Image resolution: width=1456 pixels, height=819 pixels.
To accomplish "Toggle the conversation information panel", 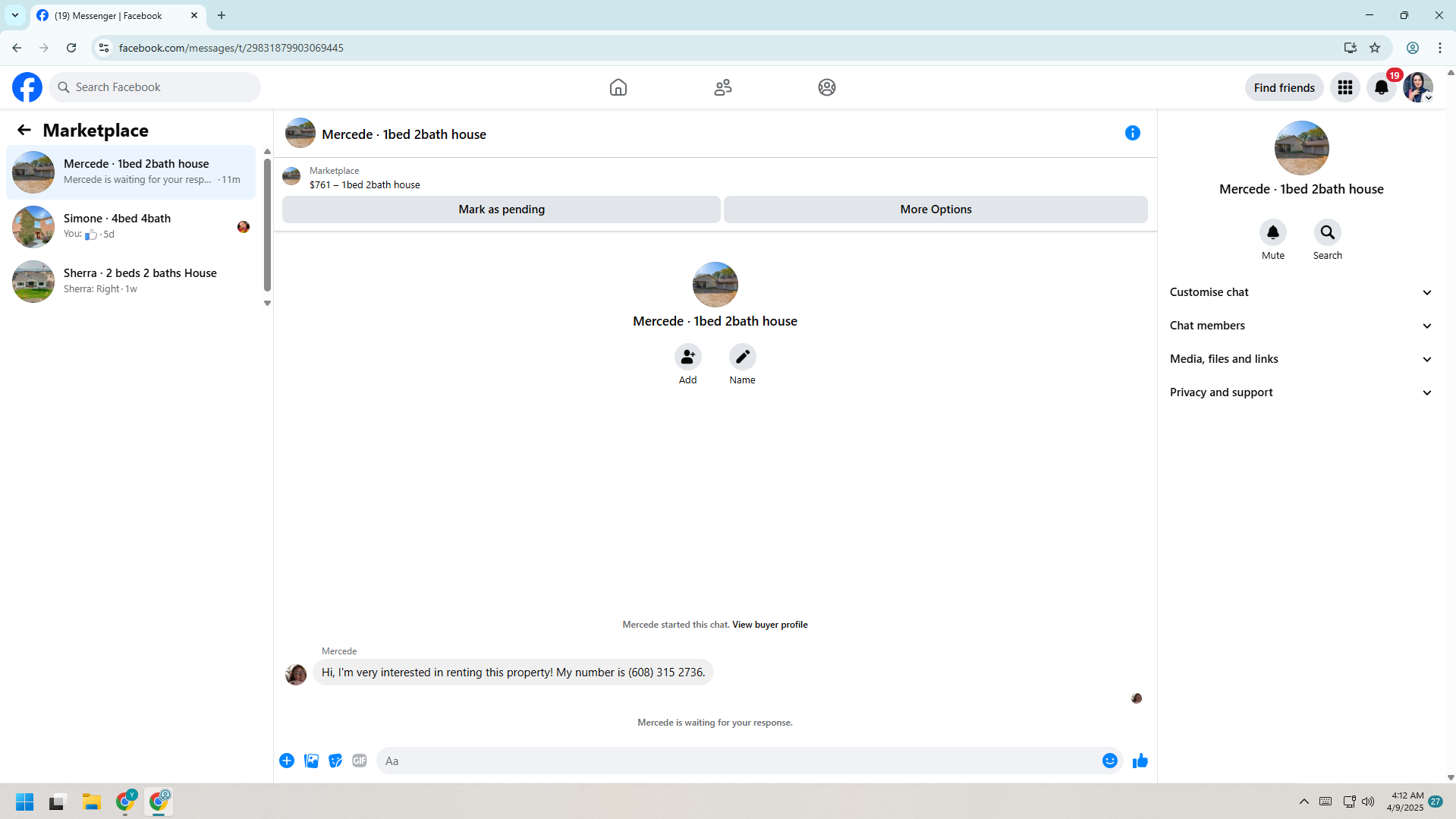I will [x=1133, y=134].
